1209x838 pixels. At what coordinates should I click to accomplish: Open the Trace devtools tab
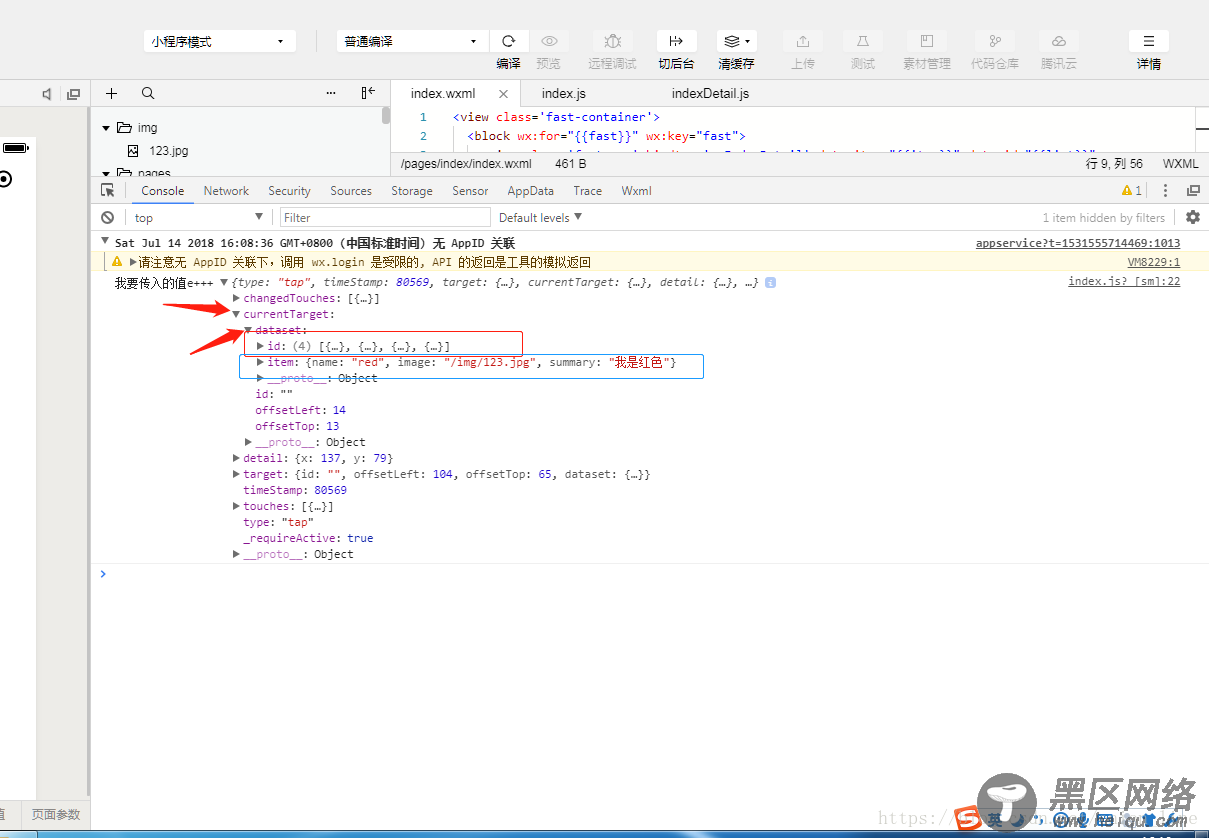pyautogui.click(x=588, y=191)
